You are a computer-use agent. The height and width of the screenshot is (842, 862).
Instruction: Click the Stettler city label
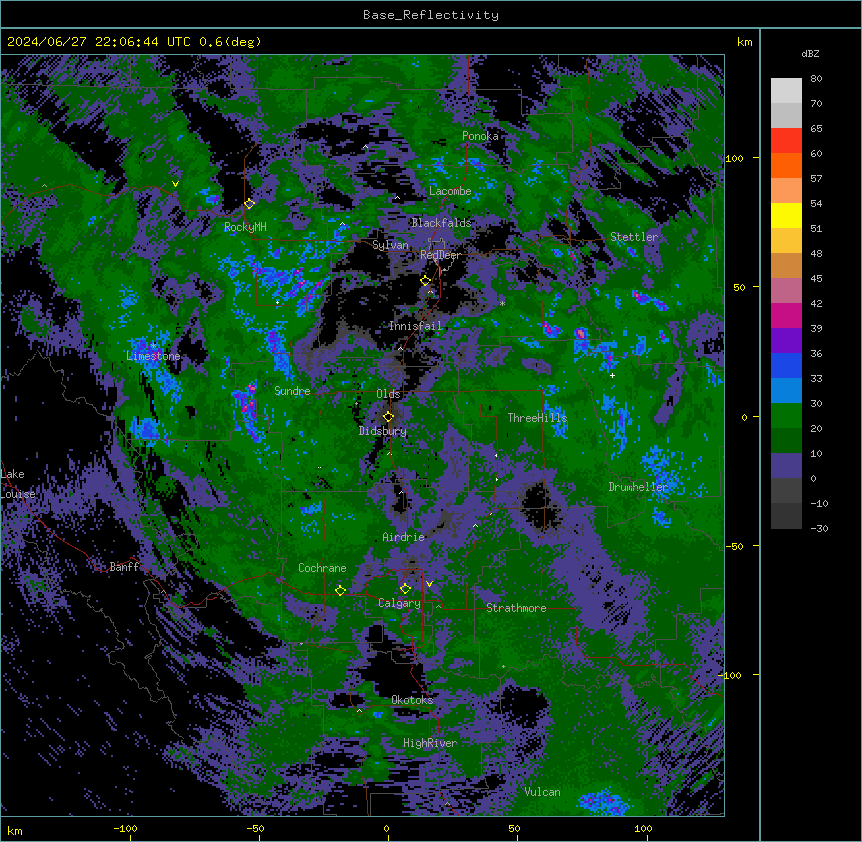634,237
